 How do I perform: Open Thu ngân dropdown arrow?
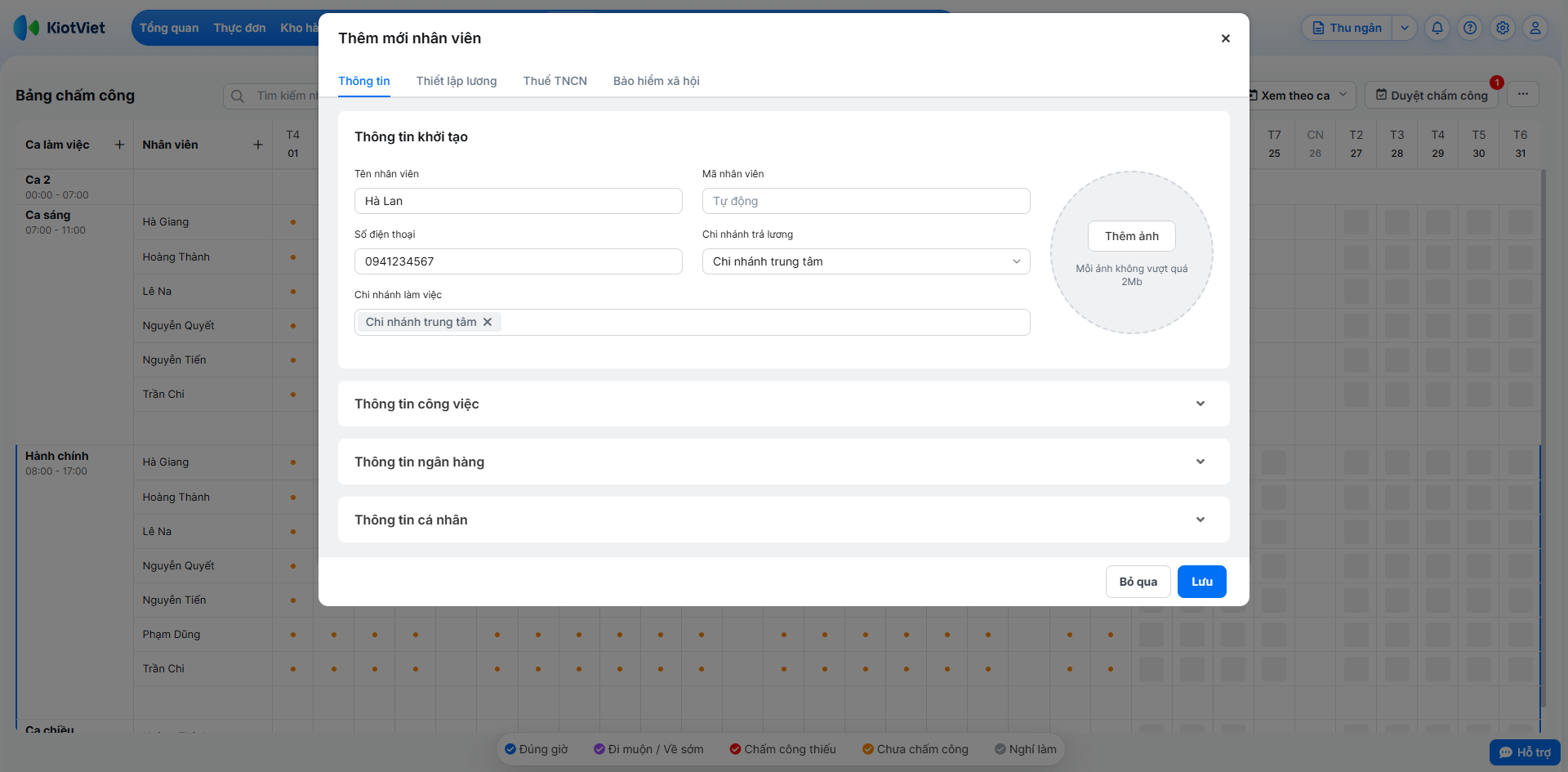[x=1405, y=28]
